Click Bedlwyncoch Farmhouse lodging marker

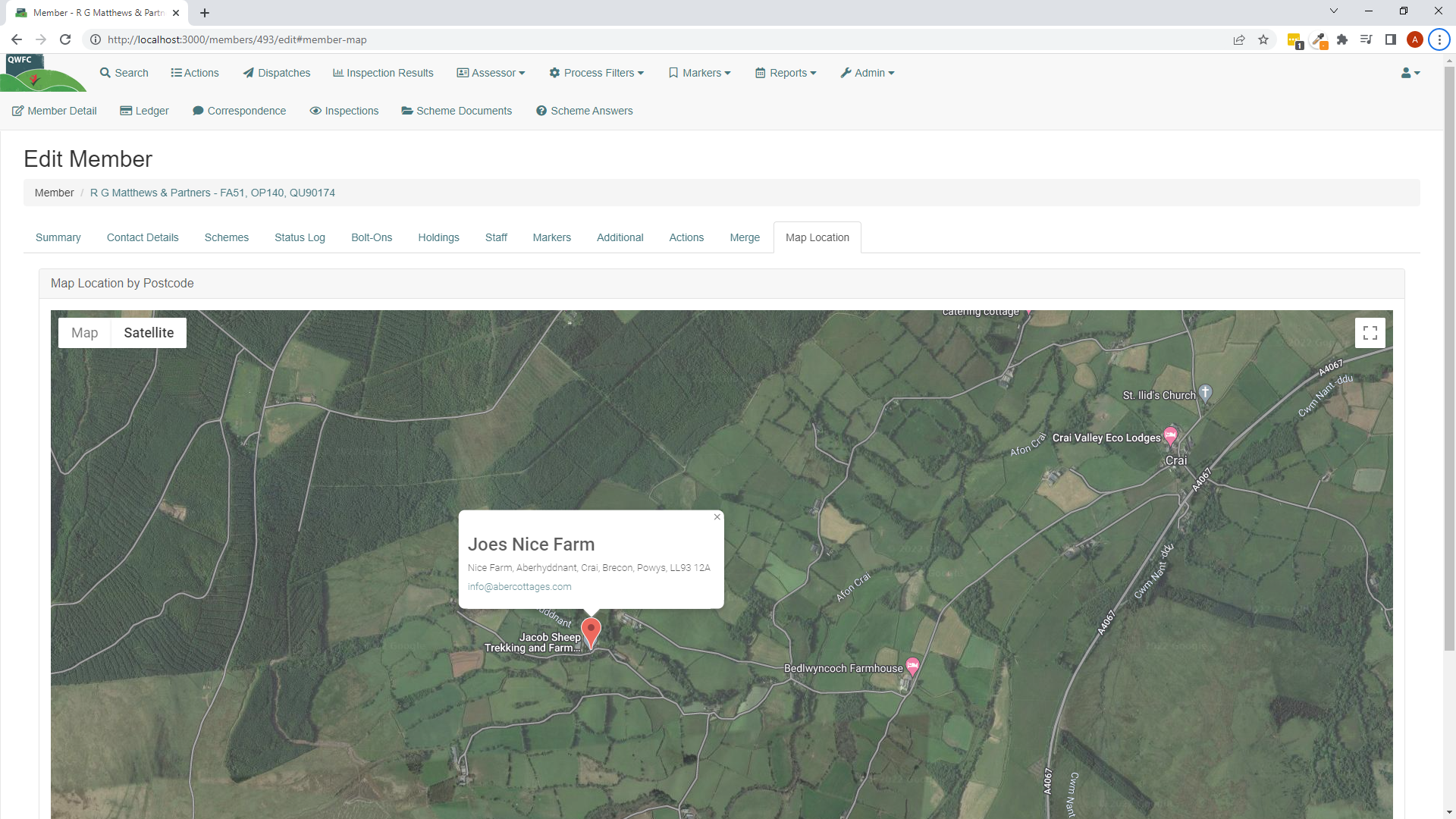(912, 666)
